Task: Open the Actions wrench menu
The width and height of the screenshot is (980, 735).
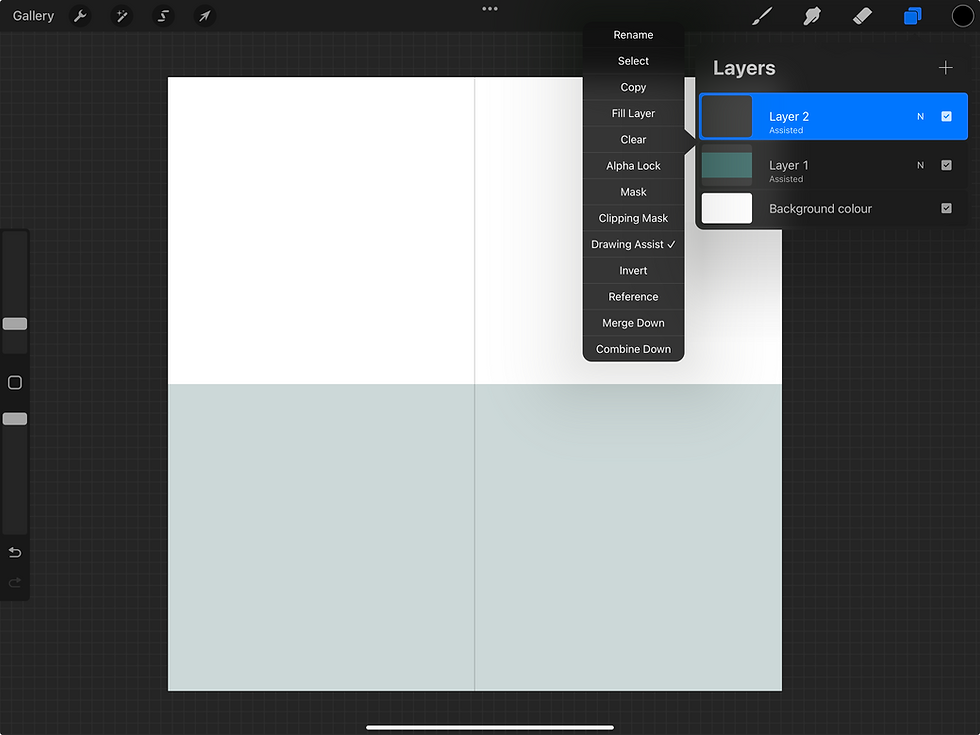Action: [79, 16]
